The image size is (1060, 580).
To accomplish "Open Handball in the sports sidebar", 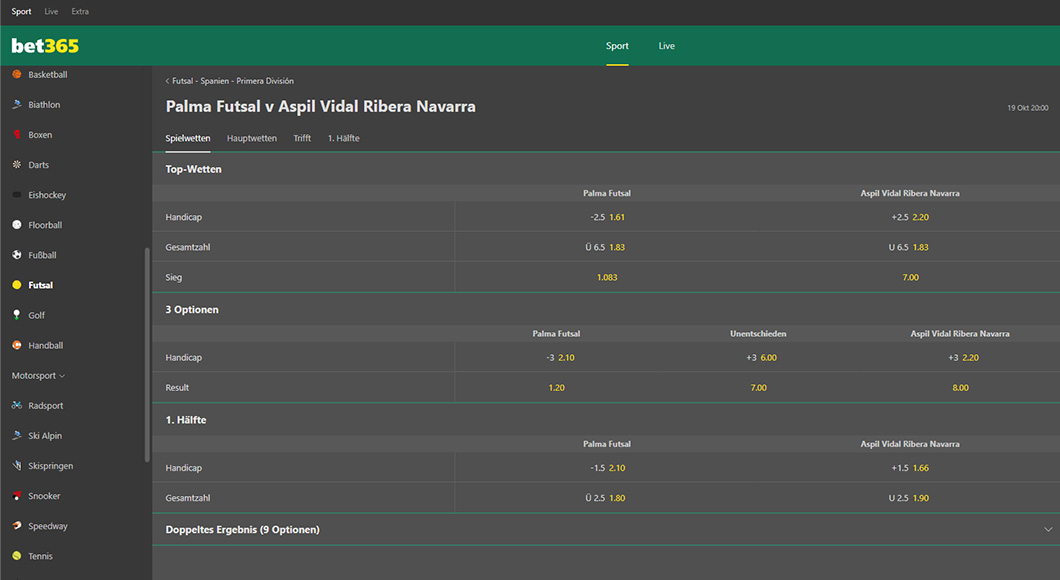I will coord(45,345).
